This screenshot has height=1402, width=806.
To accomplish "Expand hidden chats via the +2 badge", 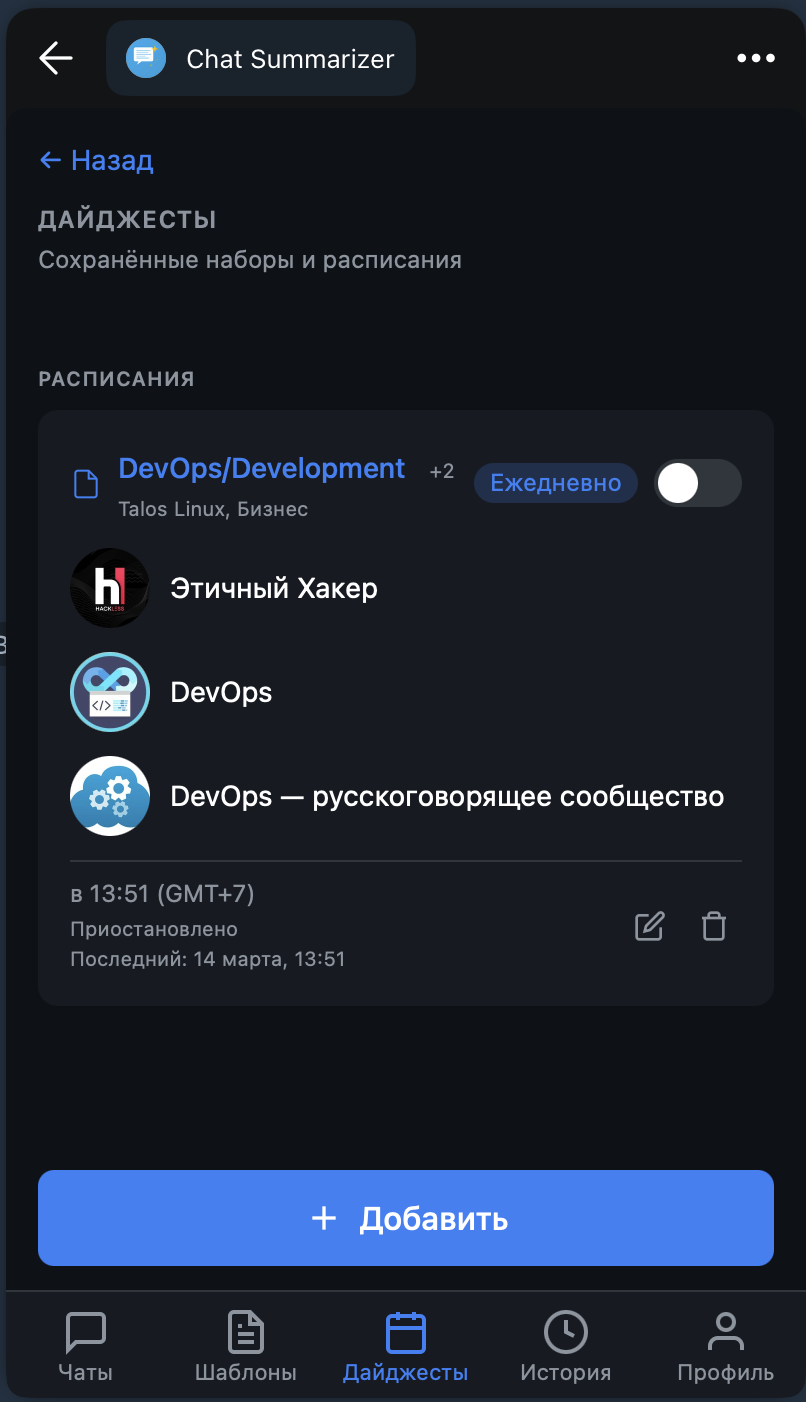I will coord(440,470).
